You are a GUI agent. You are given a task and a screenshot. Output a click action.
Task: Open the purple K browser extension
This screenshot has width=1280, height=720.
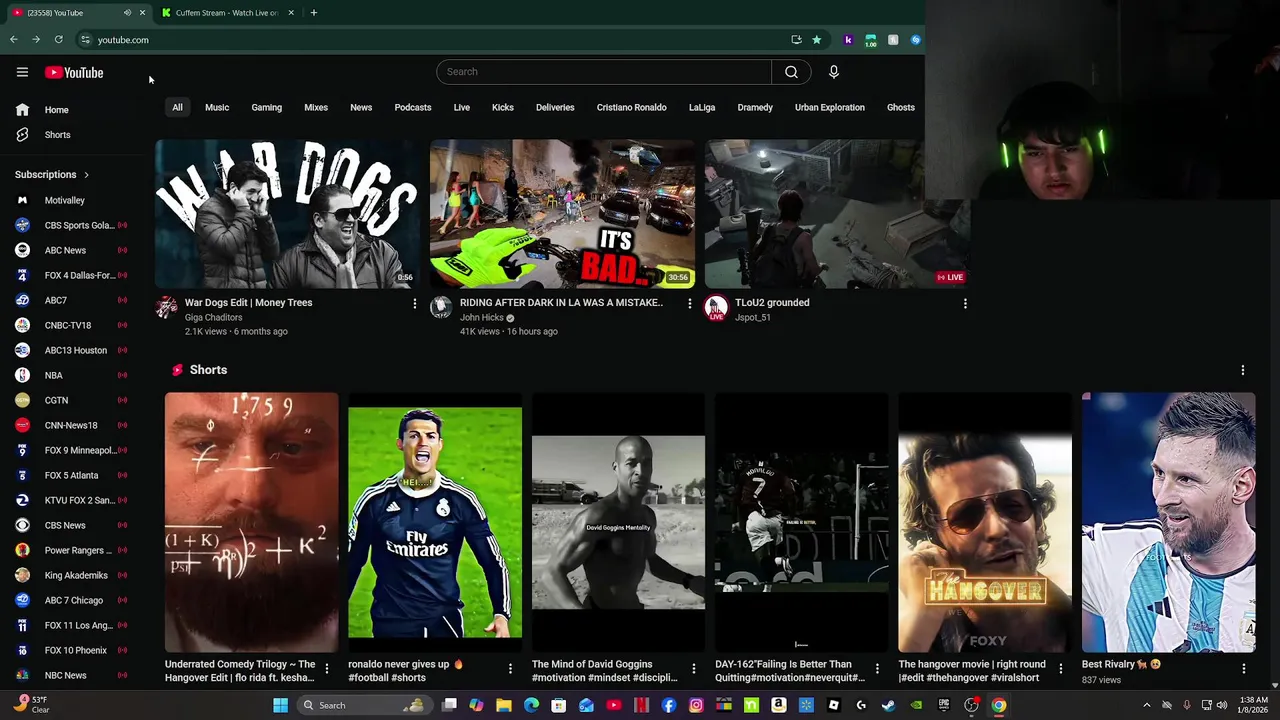(x=848, y=40)
